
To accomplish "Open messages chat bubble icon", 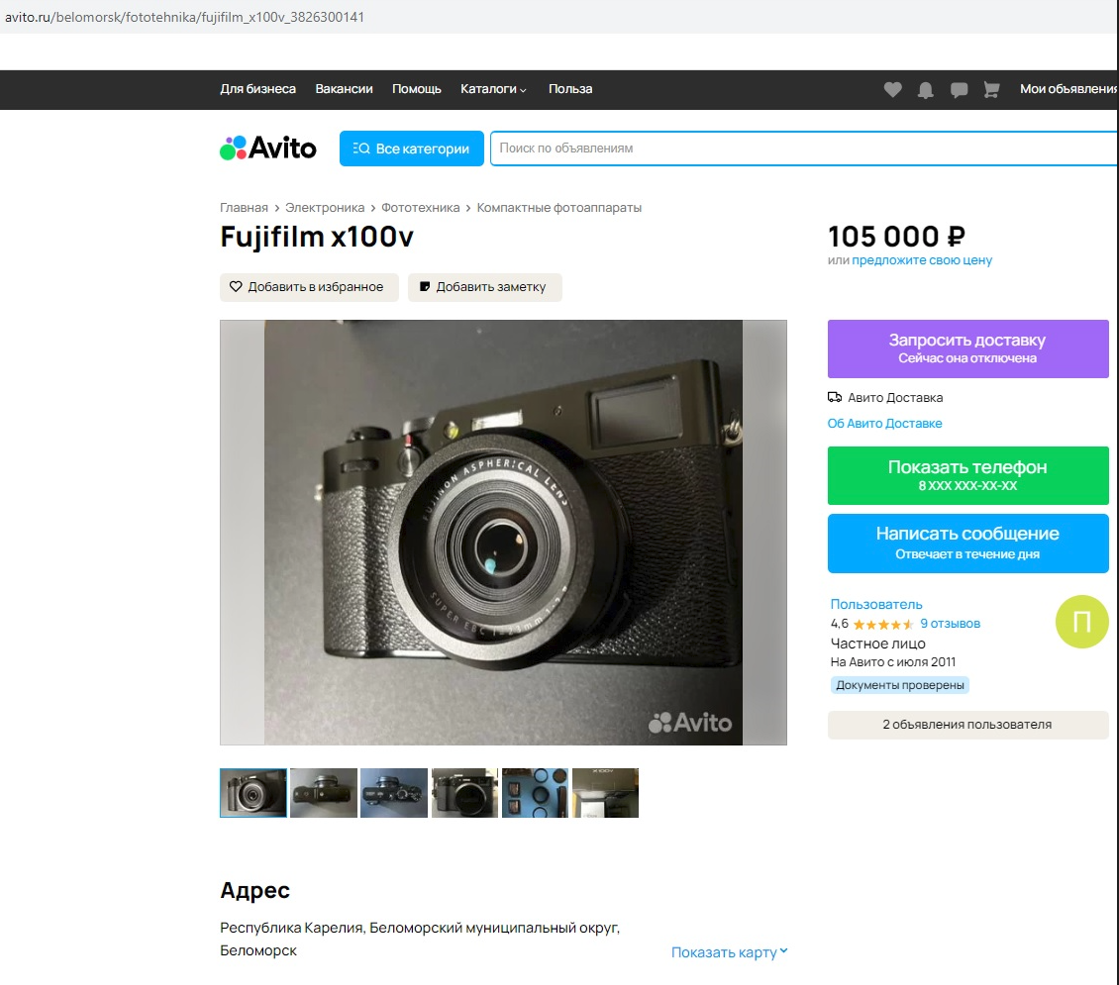I will click(958, 89).
